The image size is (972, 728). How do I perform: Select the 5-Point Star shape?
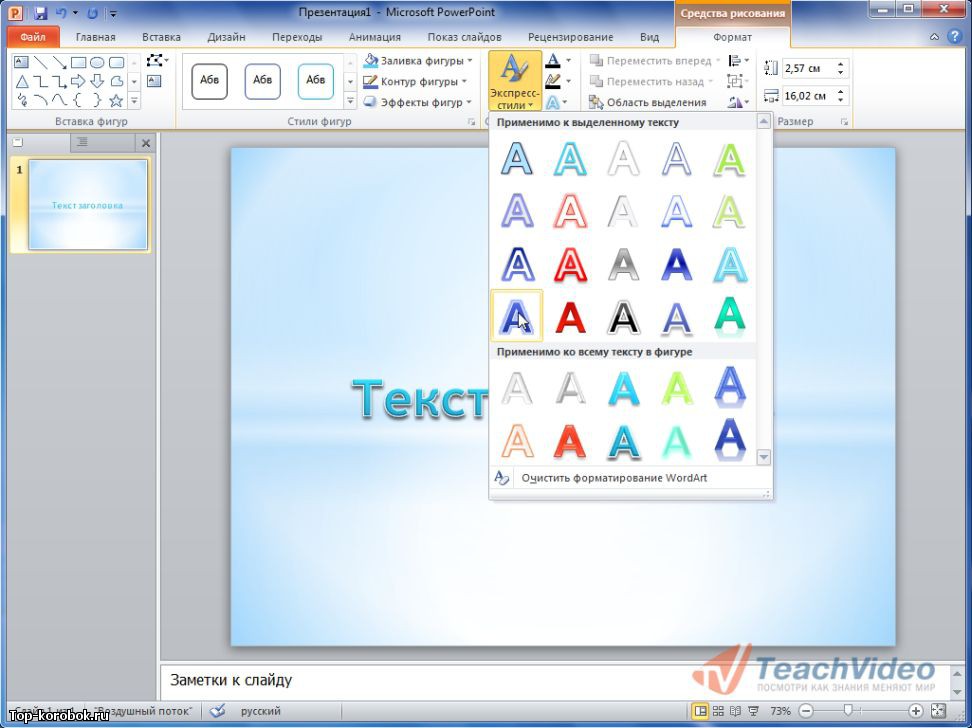[x=116, y=100]
